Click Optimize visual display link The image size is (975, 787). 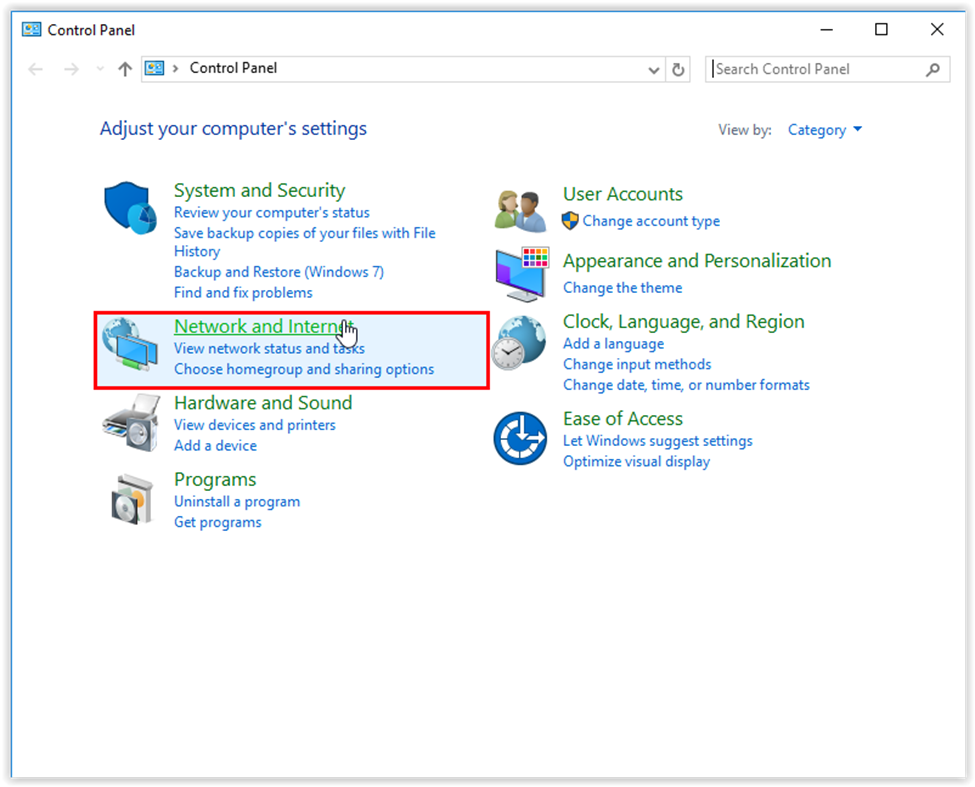[637, 462]
